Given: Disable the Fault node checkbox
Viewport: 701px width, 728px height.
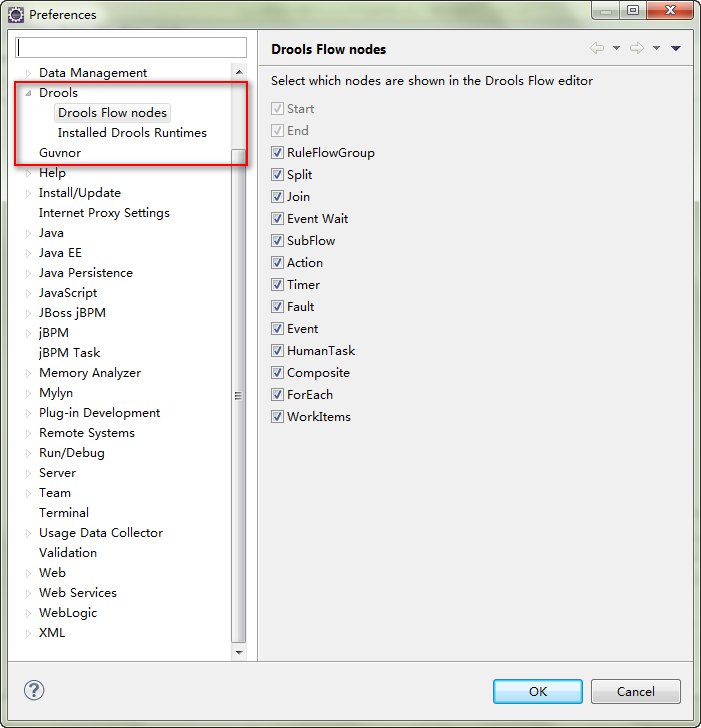Looking at the screenshot, I should [277, 306].
